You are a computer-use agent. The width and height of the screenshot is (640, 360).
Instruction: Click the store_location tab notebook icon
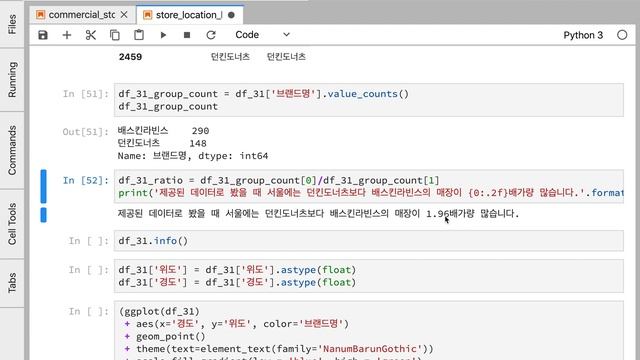click(x=147, y=15)
